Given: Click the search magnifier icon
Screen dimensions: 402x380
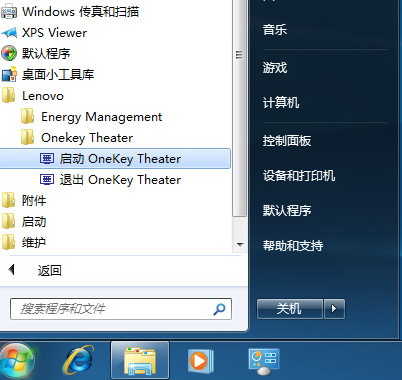Looking at the screenshot, I should (x=219, y=309).
